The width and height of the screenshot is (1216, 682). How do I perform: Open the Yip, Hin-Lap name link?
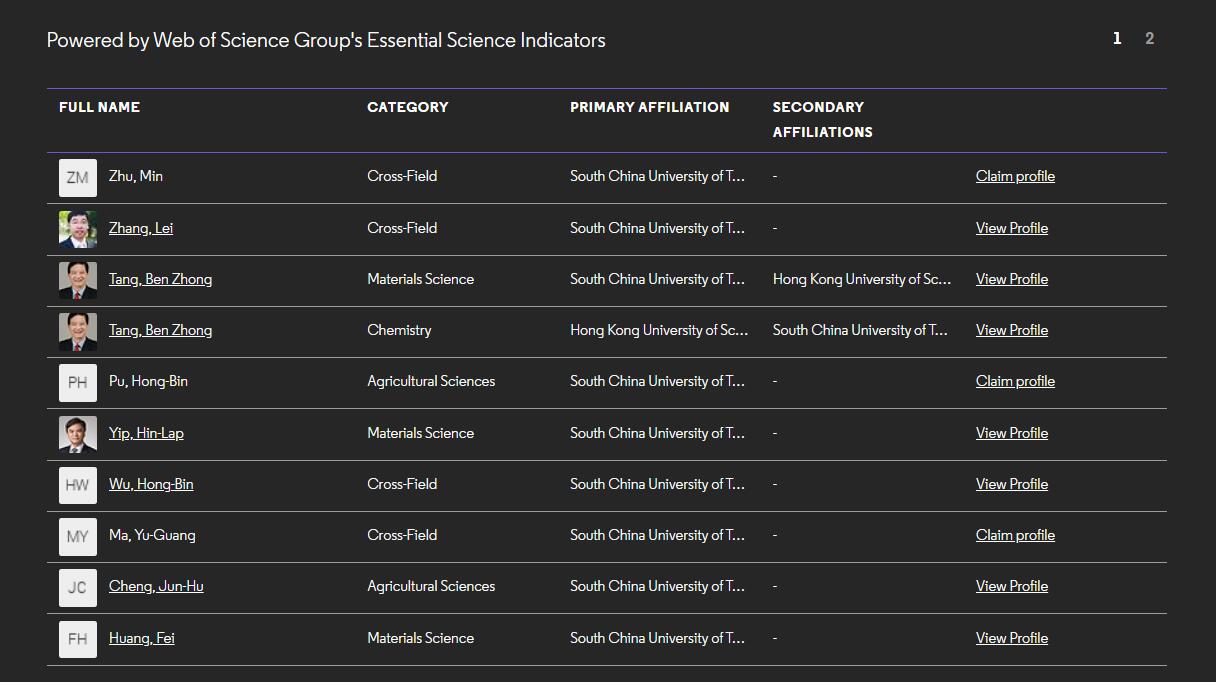tap(146, 433)
